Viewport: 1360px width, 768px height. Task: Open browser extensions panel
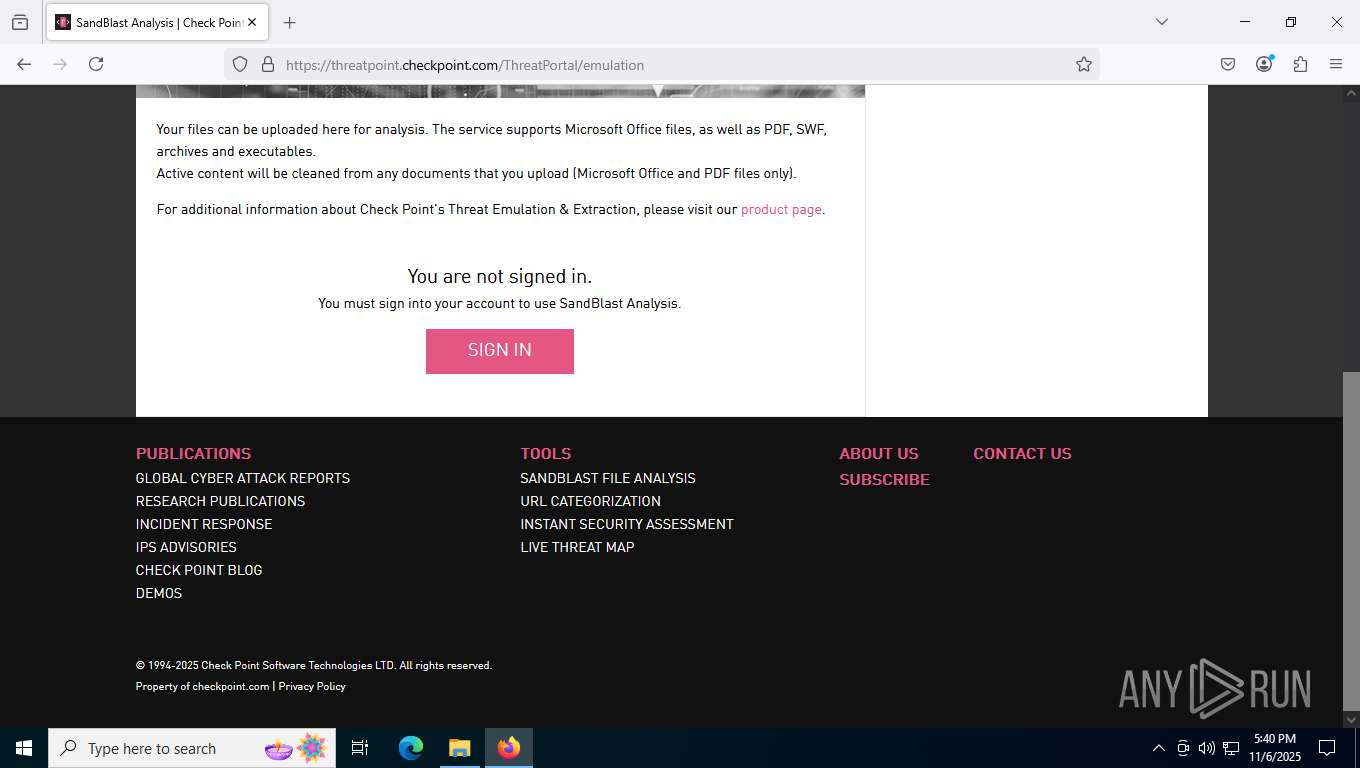tap(1300, 64)
